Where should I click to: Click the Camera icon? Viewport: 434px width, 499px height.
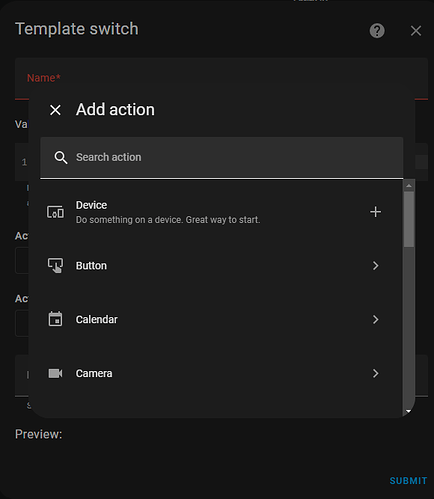(55, 373)
